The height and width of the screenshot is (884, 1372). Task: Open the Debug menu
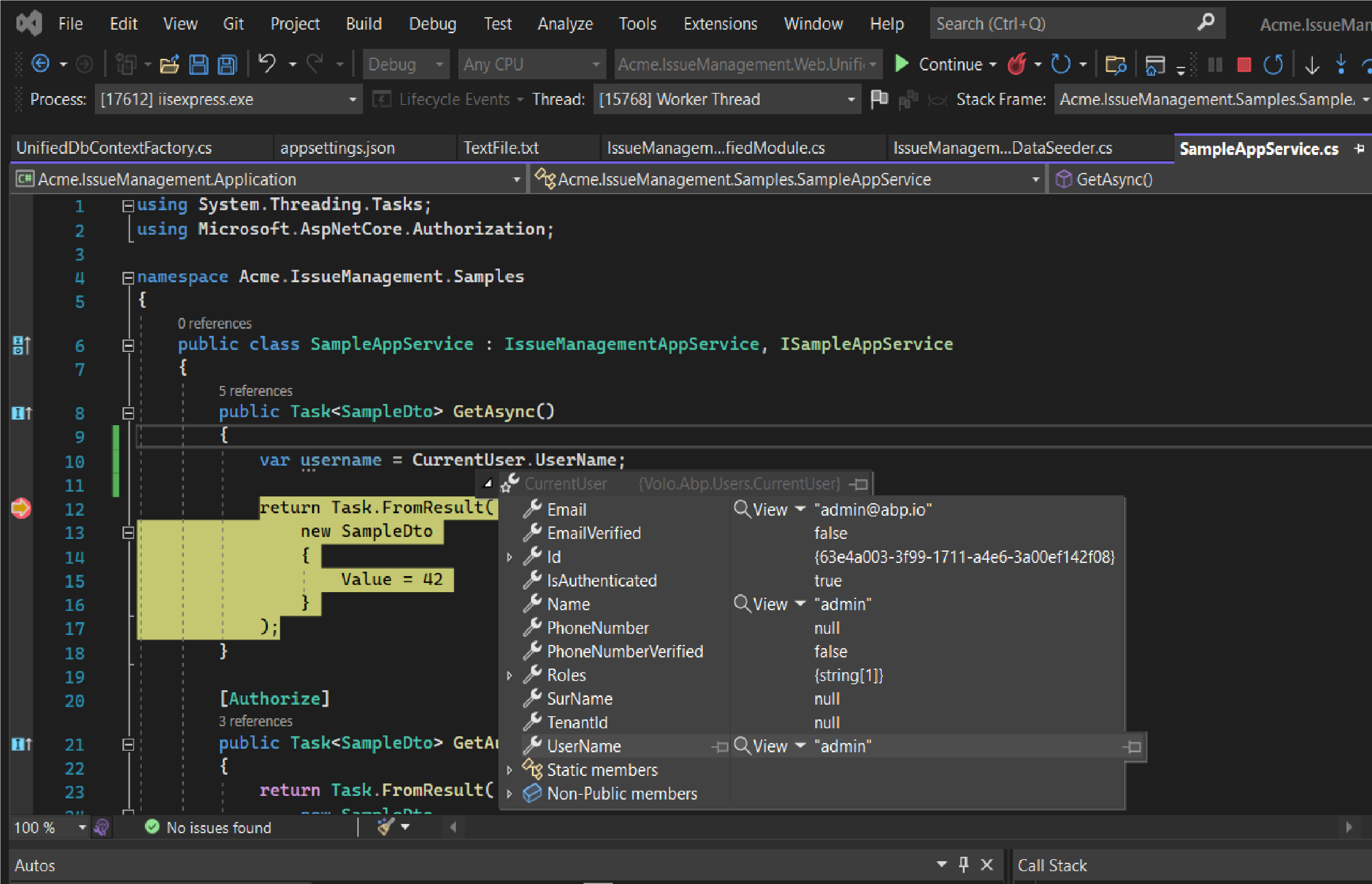click(x=432, y=24)
